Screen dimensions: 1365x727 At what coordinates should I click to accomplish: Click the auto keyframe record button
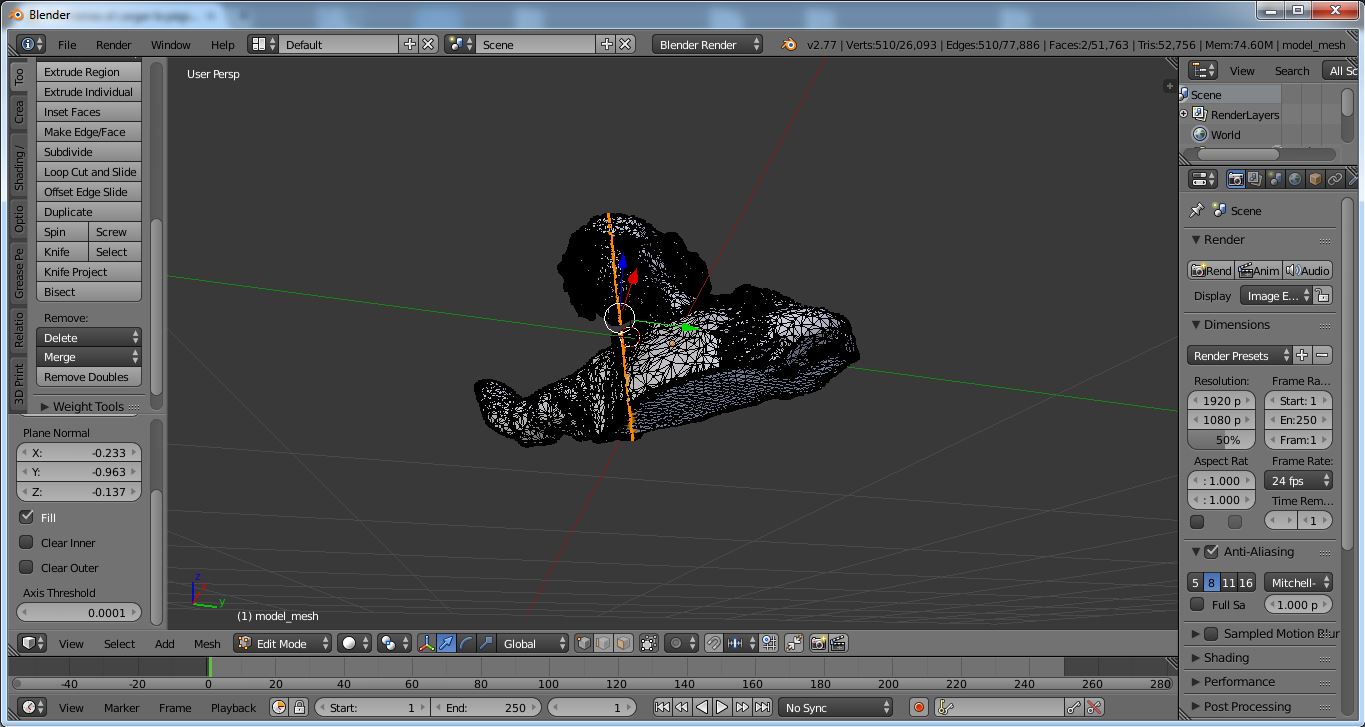coord(919,707)
